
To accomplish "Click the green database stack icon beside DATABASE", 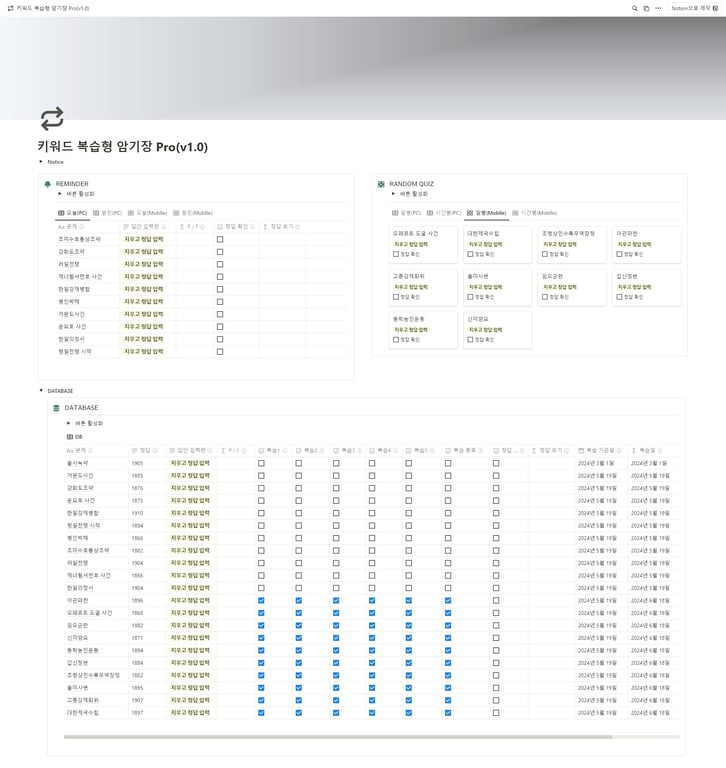I will (56, 408).
